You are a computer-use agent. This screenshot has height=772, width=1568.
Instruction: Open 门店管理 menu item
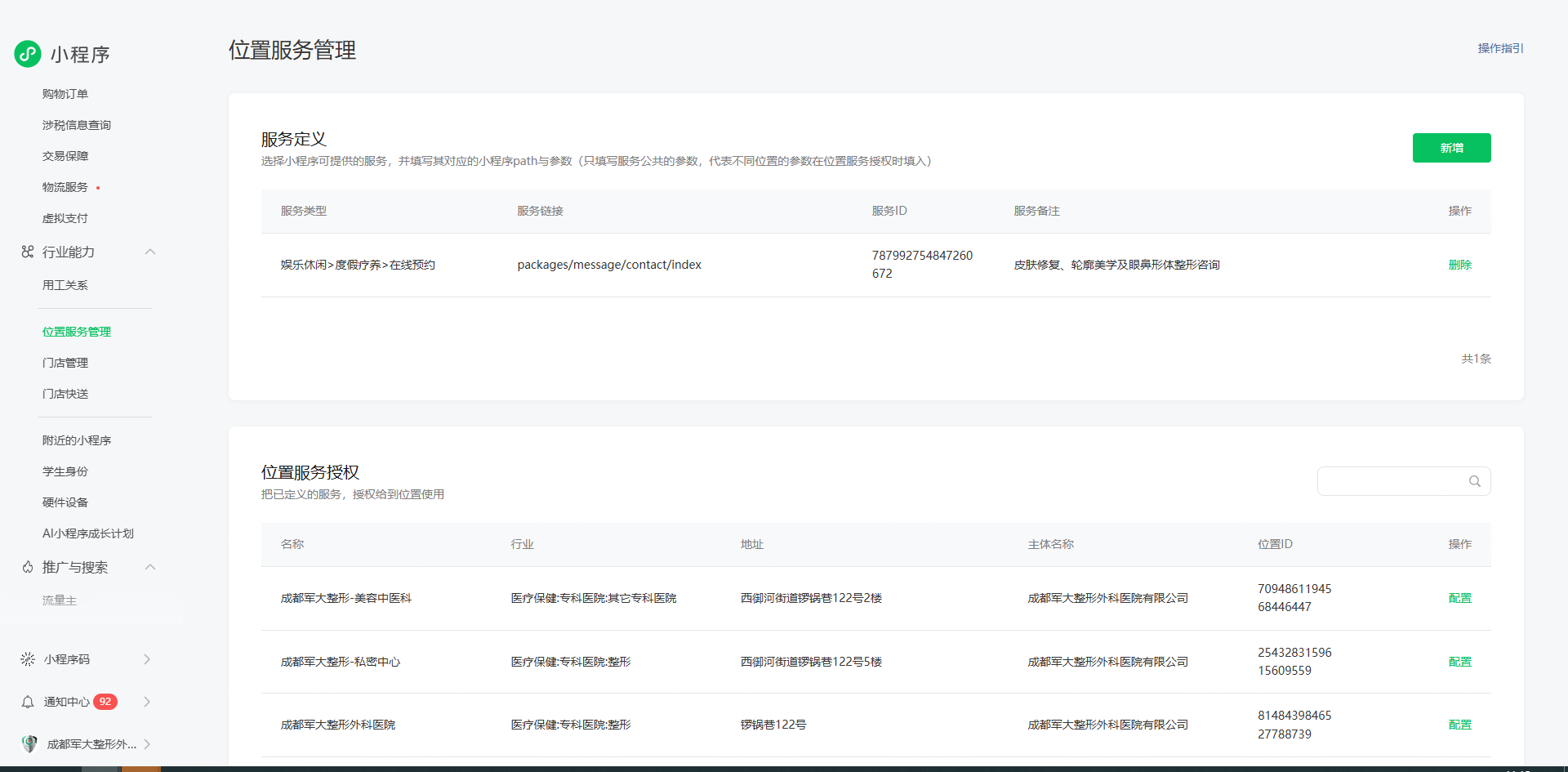coord(65,363)
